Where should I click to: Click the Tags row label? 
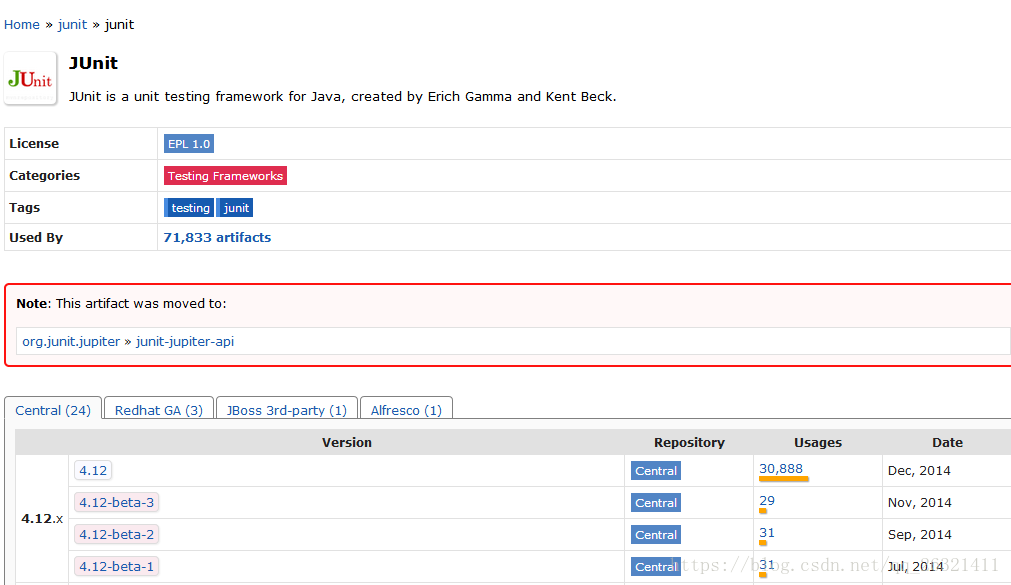[25, 208]
